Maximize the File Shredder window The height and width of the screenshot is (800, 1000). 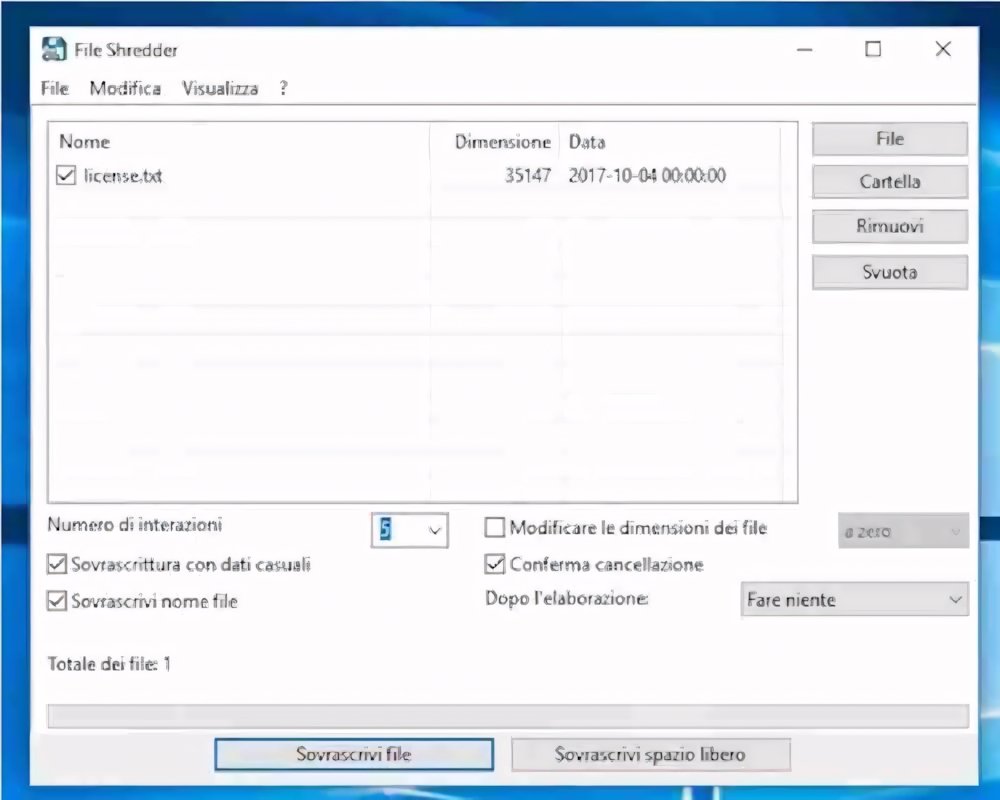(873, 49)
